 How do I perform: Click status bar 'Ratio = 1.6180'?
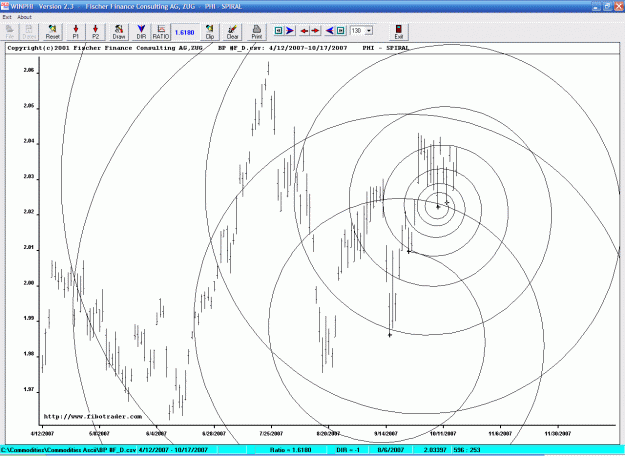tap(291, 450)
